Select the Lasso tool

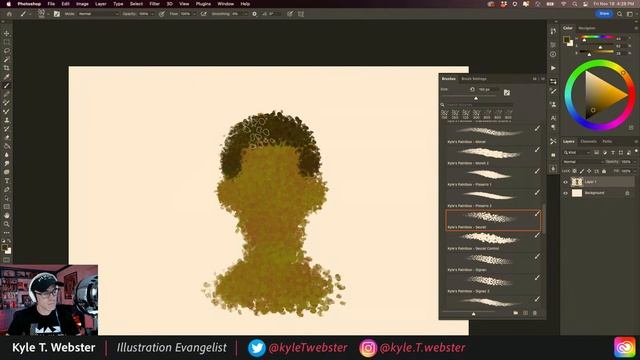[x=7, y=51]
